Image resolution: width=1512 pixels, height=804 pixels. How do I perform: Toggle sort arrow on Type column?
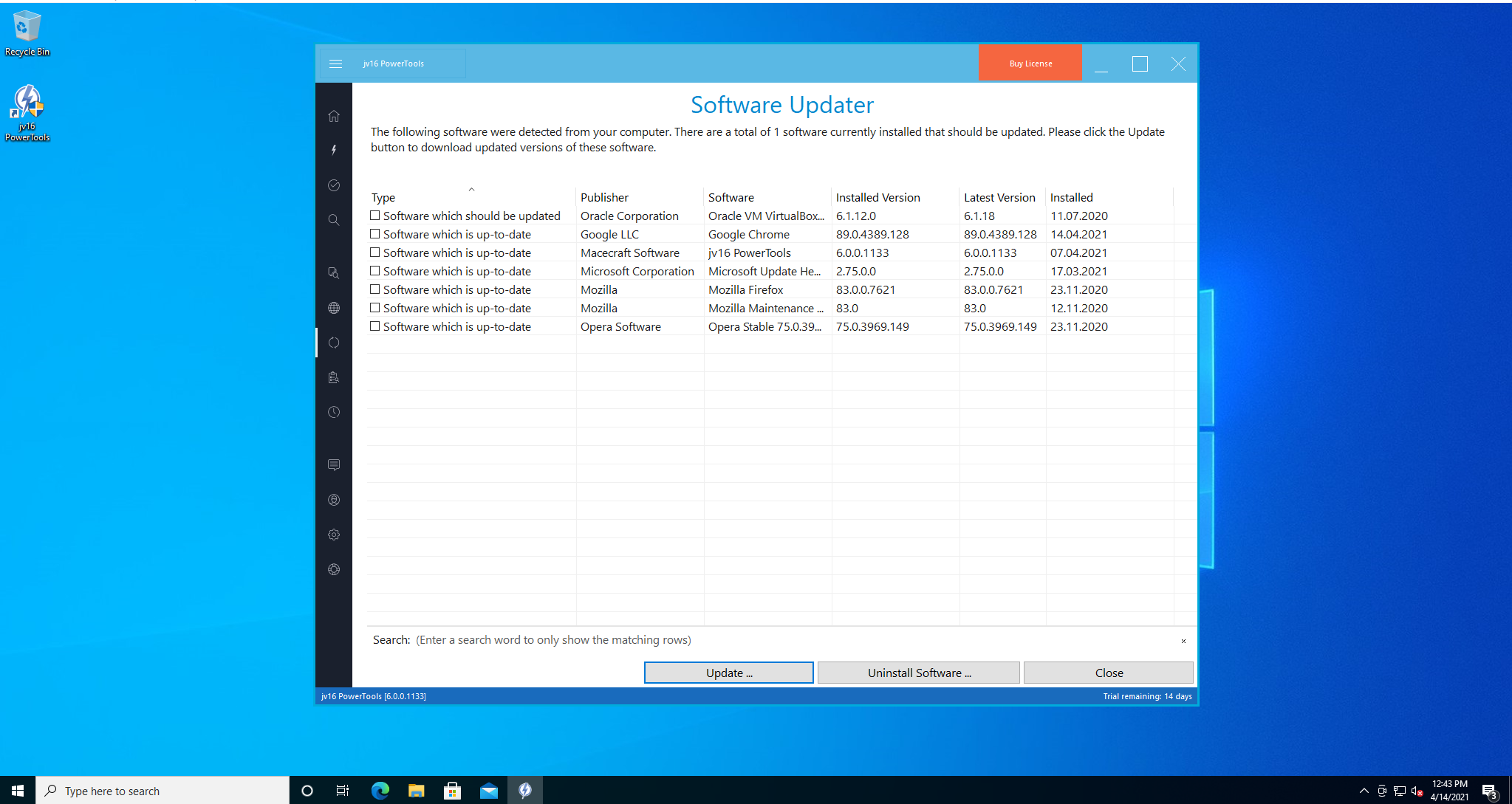coord(471,190)
